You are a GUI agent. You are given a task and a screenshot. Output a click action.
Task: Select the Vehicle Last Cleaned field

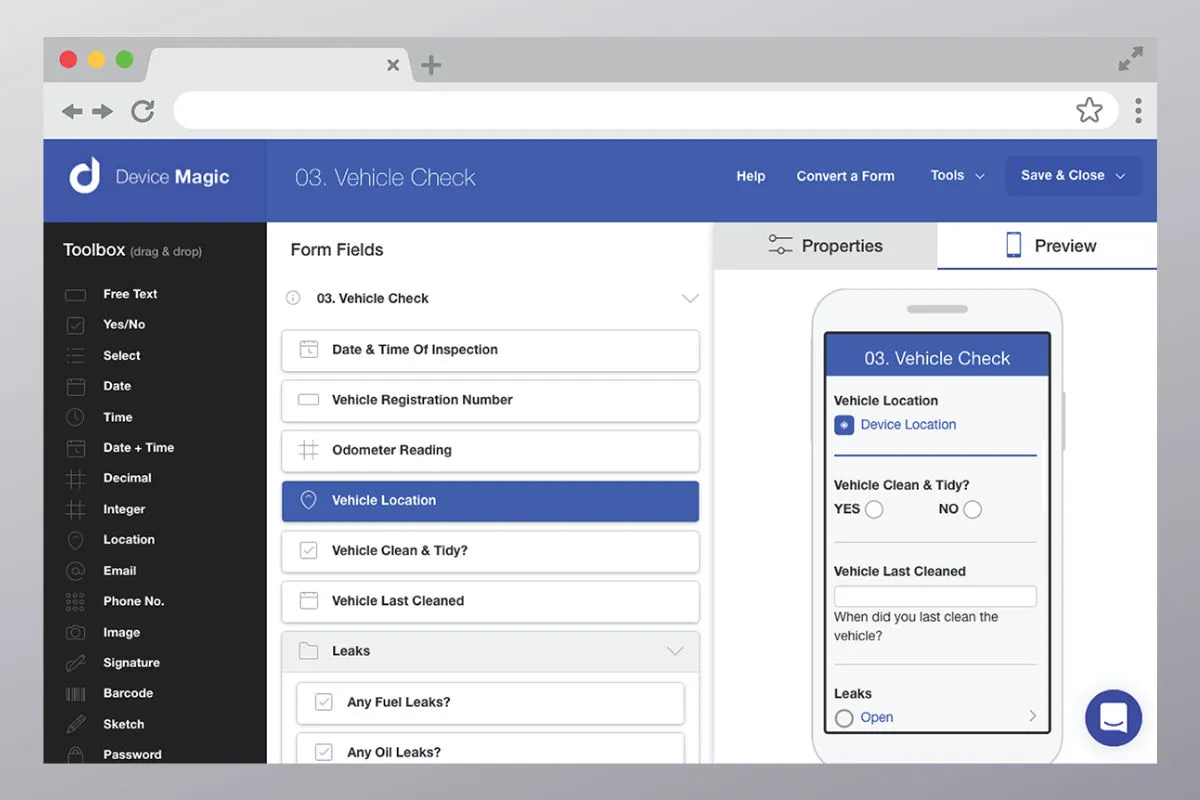coord(490,601)
